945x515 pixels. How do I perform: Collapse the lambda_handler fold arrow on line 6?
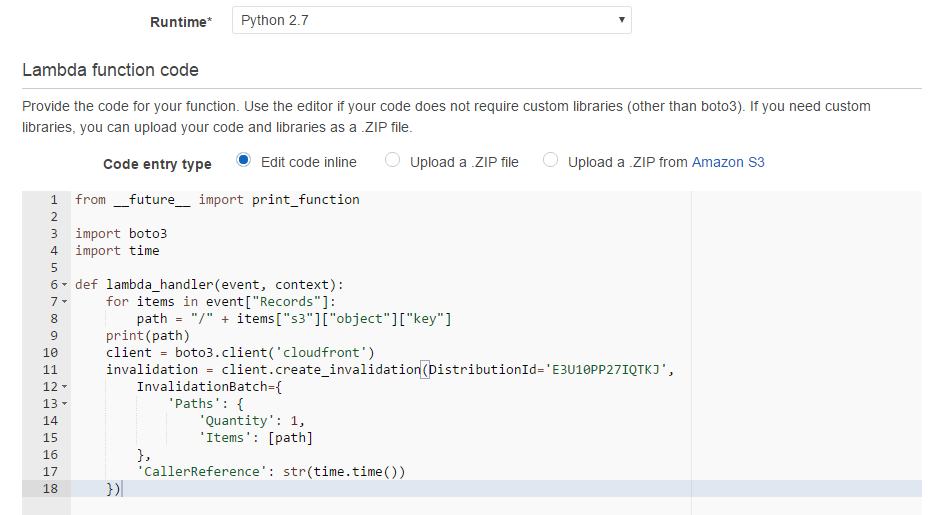pyautogui.click(x=64, y=285)
